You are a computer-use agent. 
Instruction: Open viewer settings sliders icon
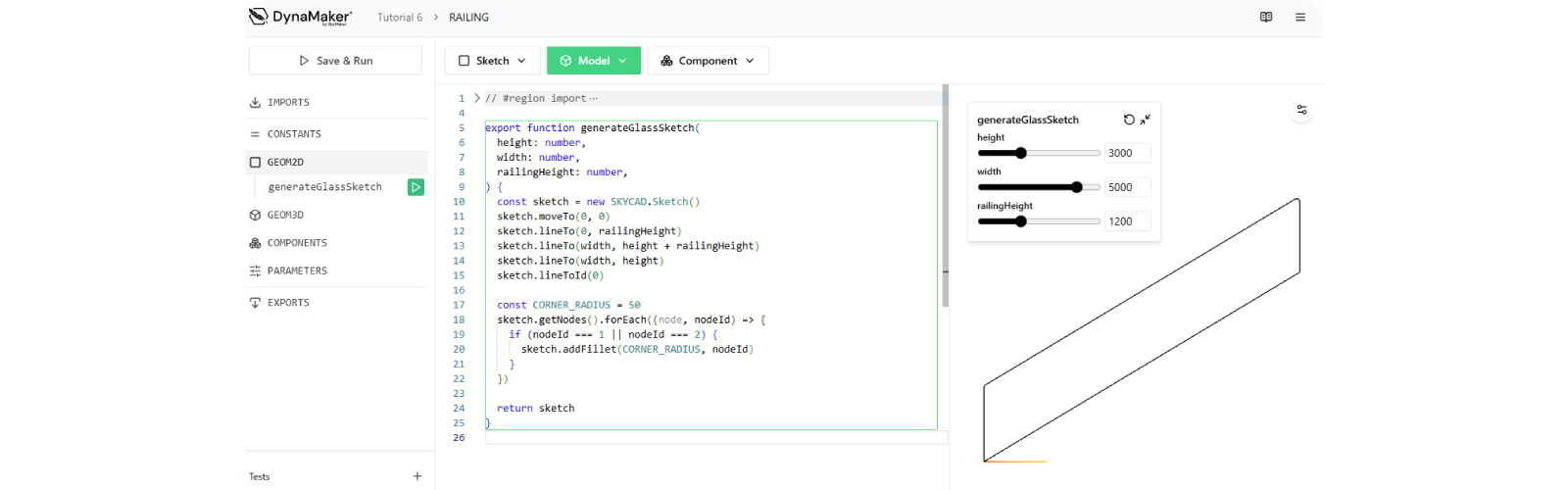(1301, 110)
